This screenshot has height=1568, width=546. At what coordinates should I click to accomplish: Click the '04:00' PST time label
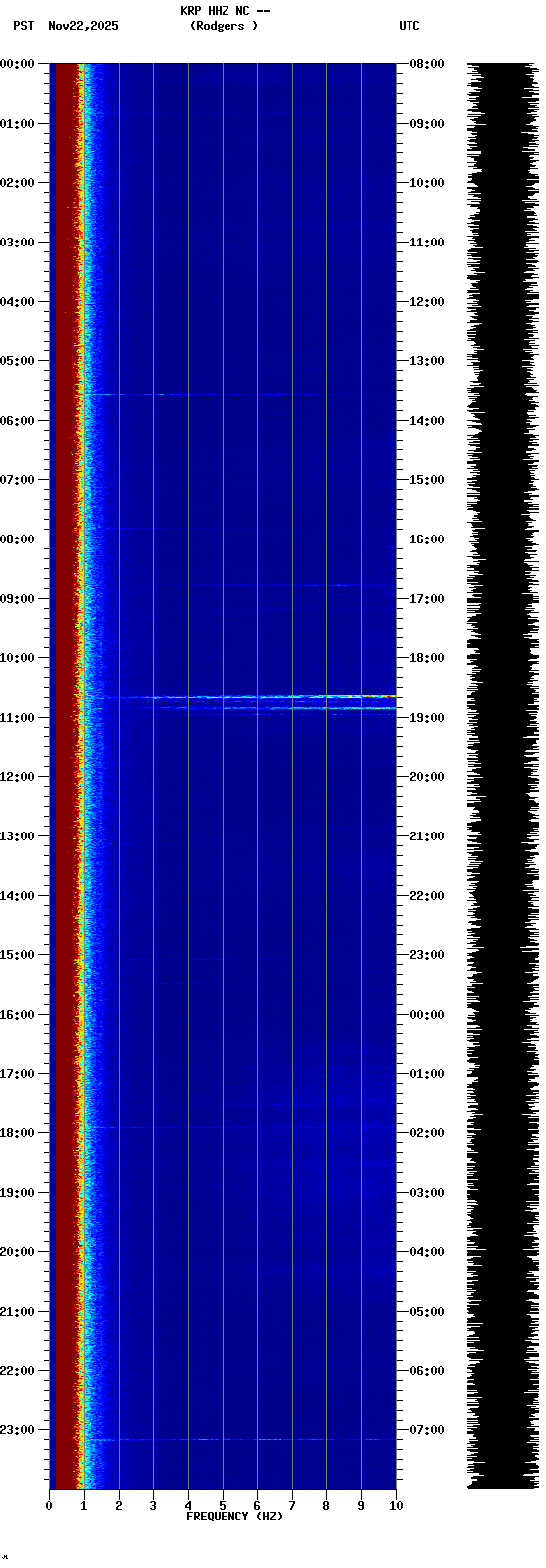pyautogui.click(x=17, y=302)
